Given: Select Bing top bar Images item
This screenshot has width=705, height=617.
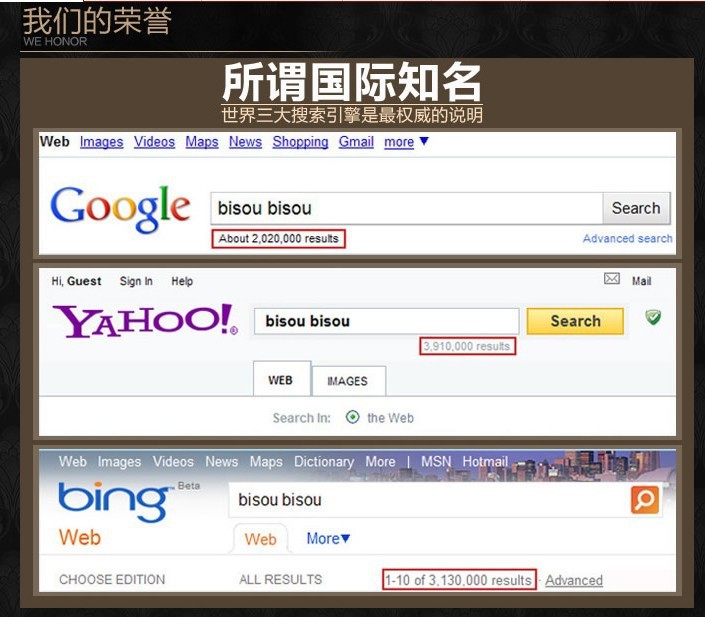Looking at the screenshot, I should click(119, 461).
